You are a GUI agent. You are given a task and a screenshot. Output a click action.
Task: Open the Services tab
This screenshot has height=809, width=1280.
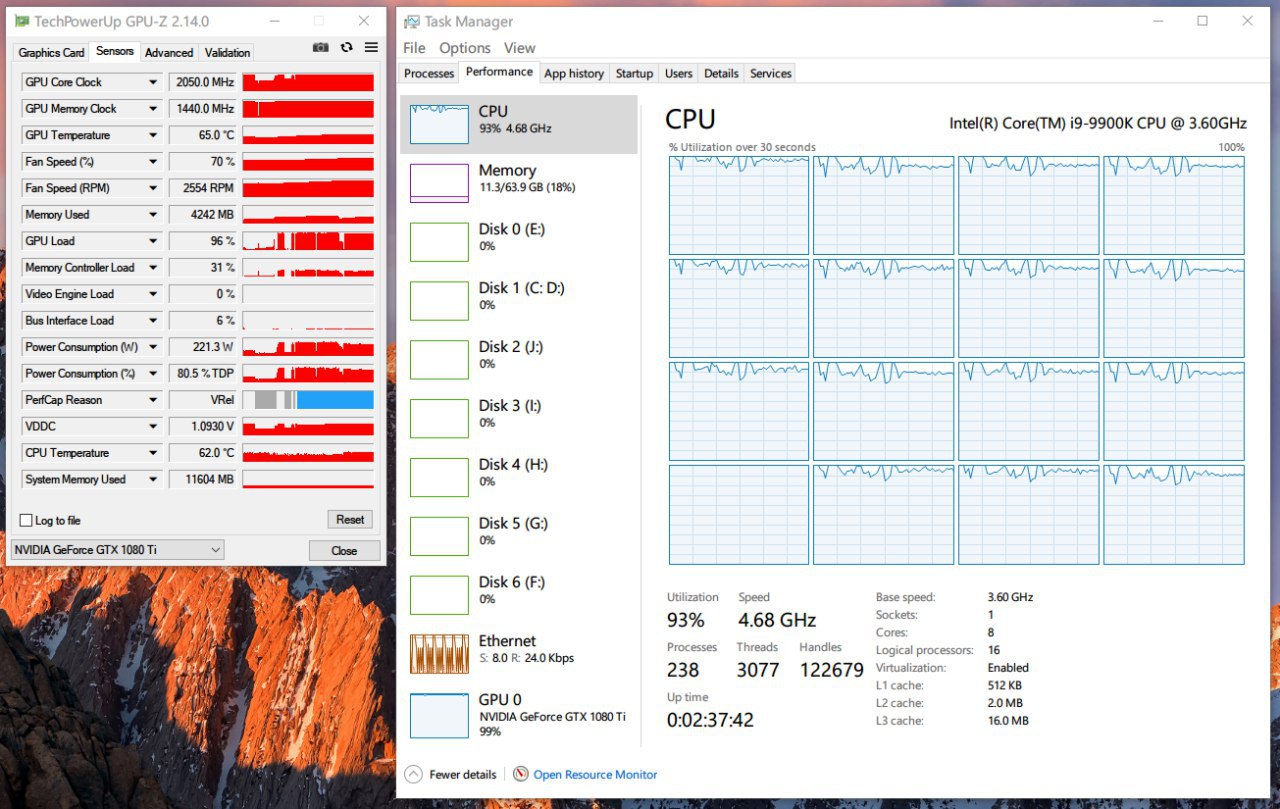pyautogui.click(x=771, y=73)
